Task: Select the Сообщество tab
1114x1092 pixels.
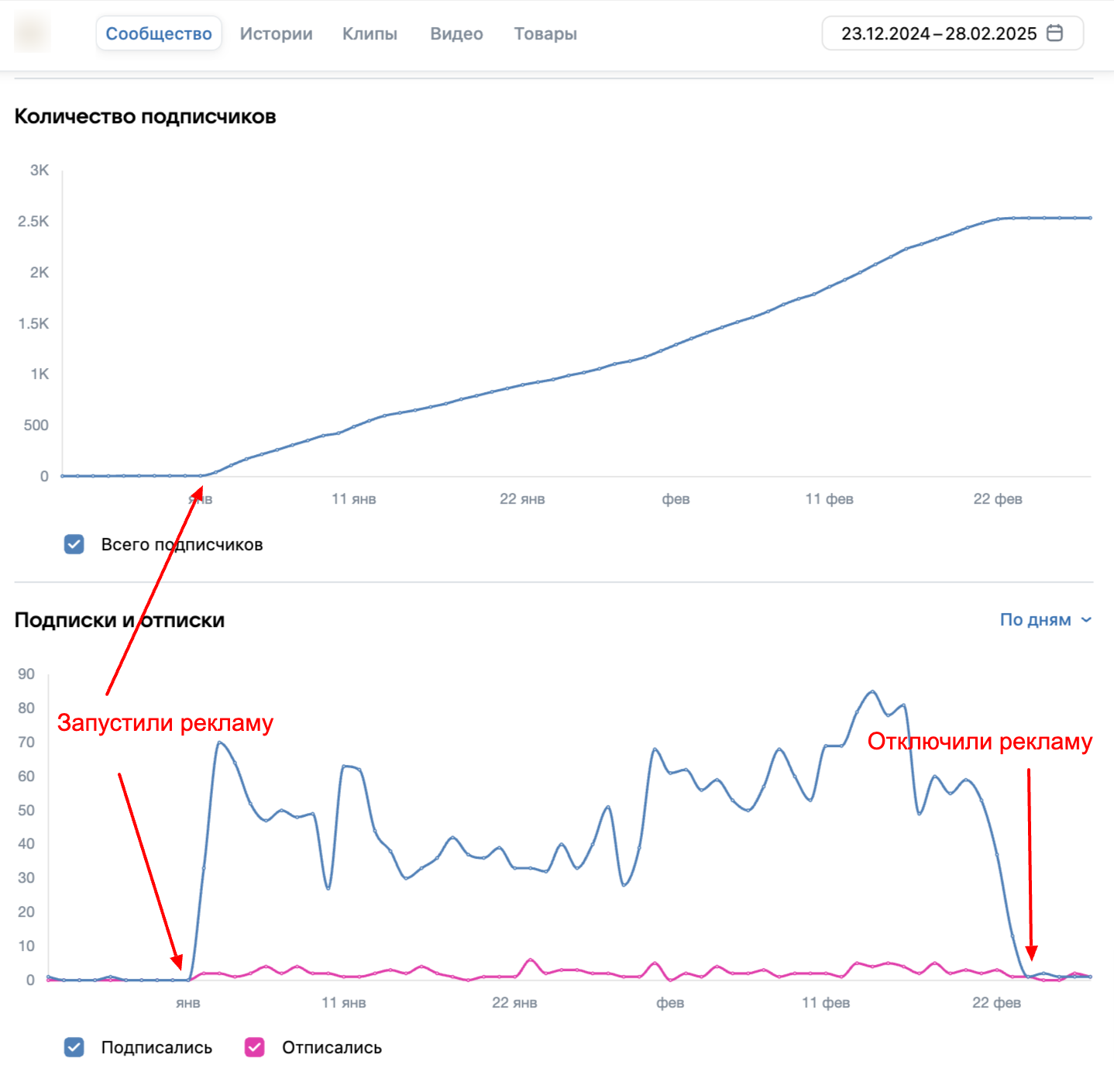Action: tap(159, 33)
